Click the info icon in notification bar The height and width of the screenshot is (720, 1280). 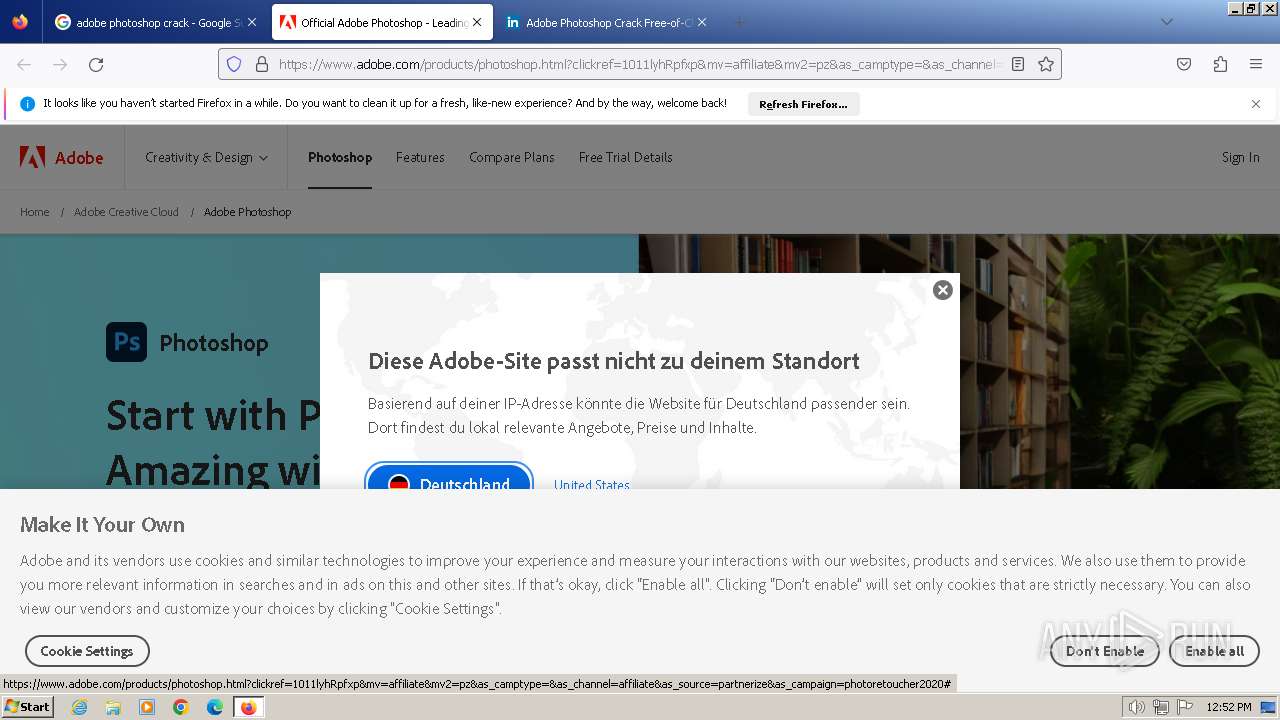point(28,103)
